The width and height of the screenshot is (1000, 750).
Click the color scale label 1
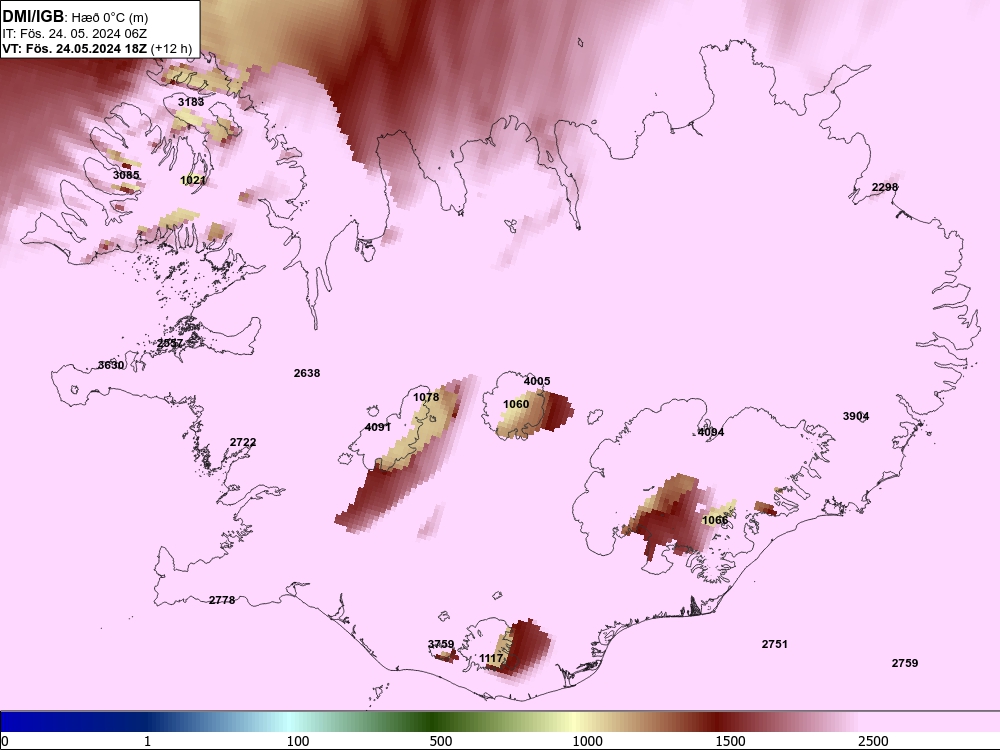(147, 741)
